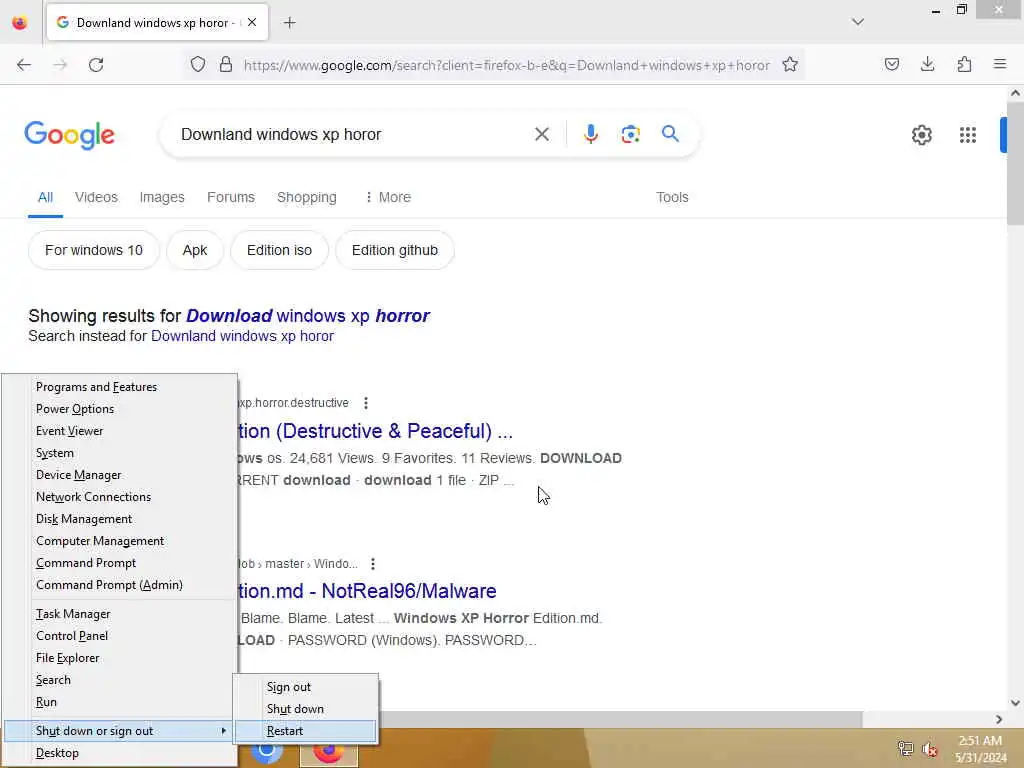Go back with the browser back arrow

(x=24, y=65)
